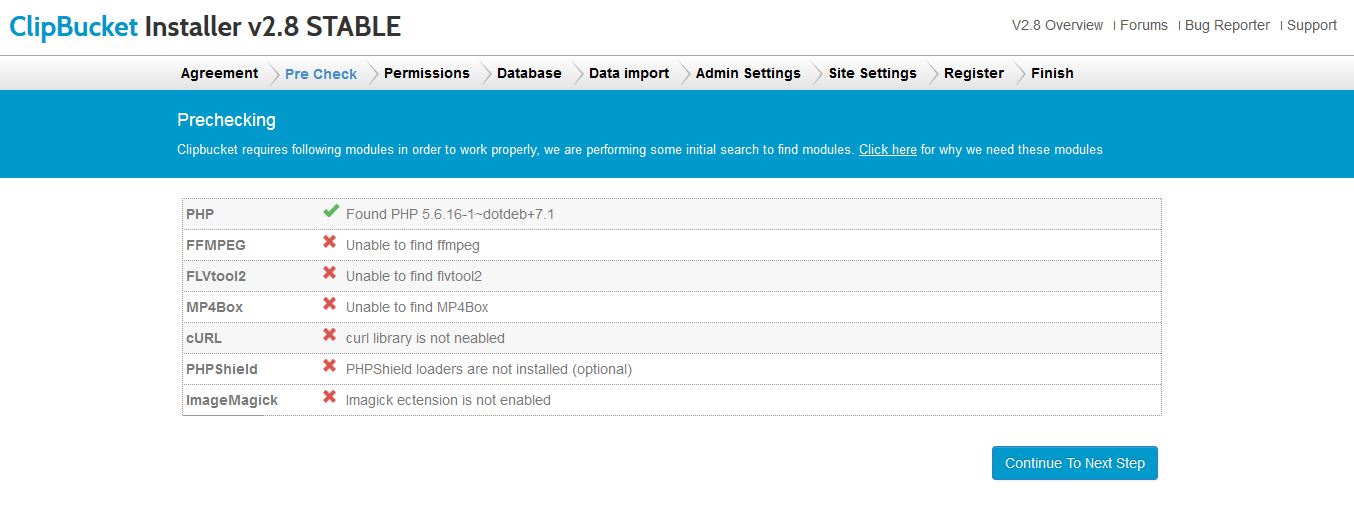Click the red X next to FLVtool2
The image size is (1354, 519).
pos(329,273)
